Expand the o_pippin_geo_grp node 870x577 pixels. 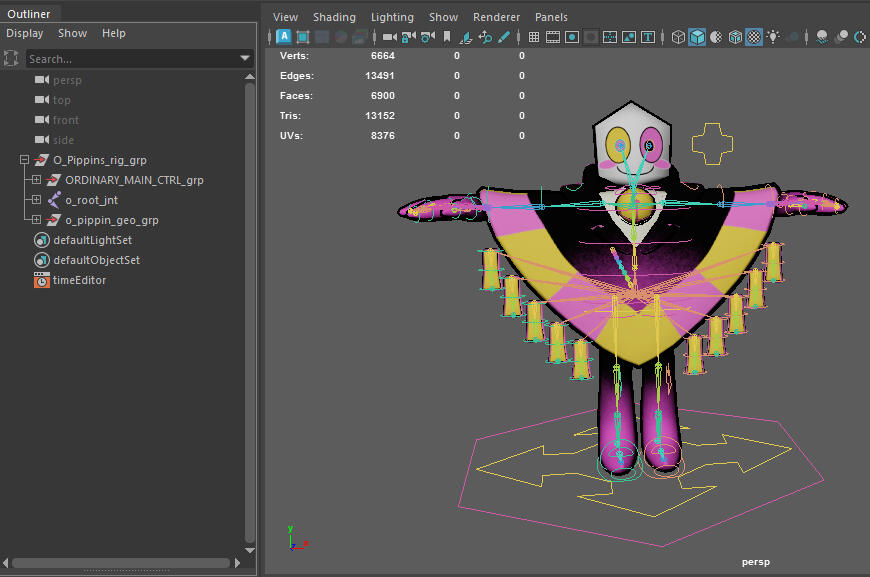click(x=36, y=220)
